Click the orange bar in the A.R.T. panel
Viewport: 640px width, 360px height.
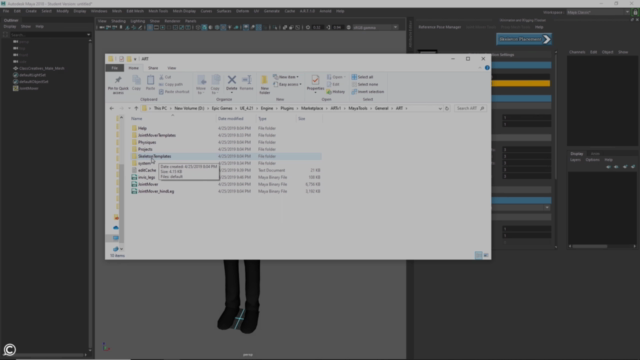click(x=522, y=84)
